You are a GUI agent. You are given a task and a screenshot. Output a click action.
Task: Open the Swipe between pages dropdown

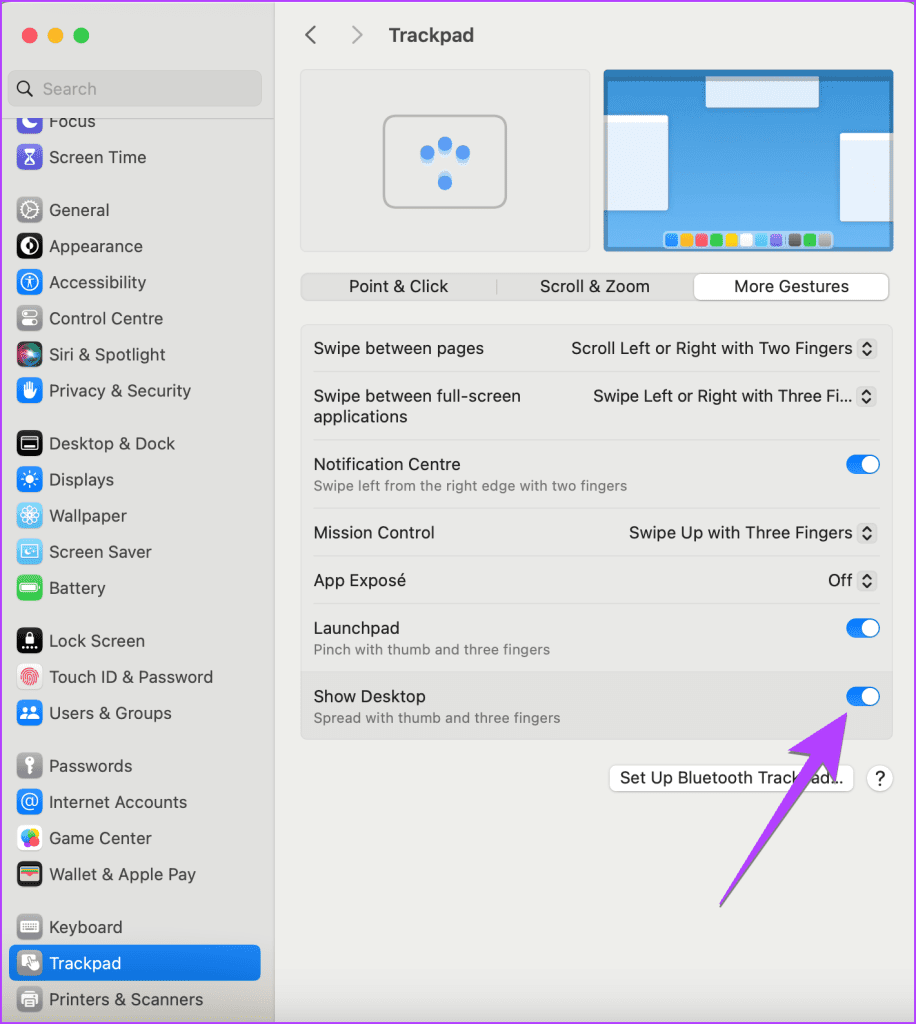point(866,348)
